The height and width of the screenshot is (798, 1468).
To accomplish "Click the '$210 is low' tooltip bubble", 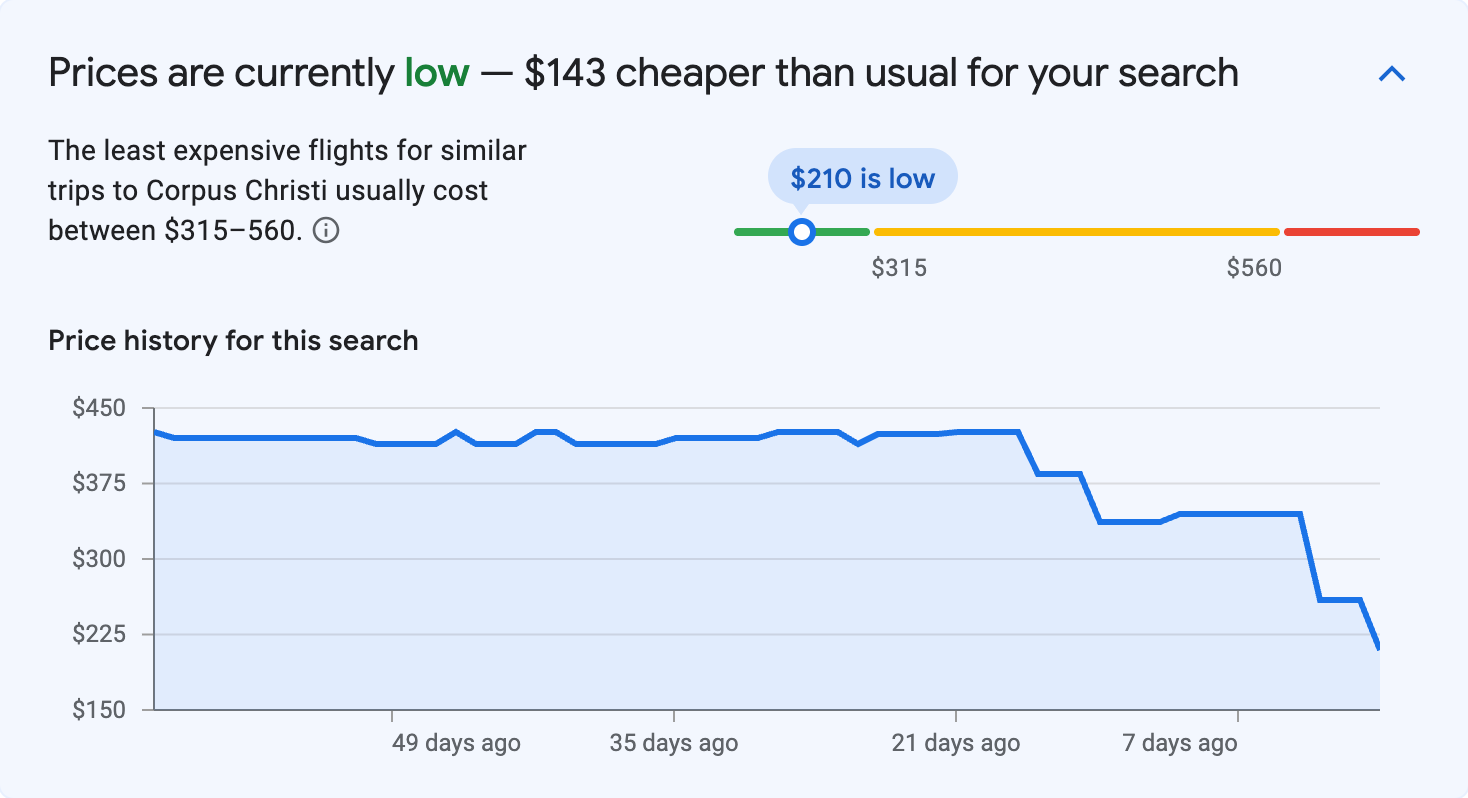I will coord(862,175).
